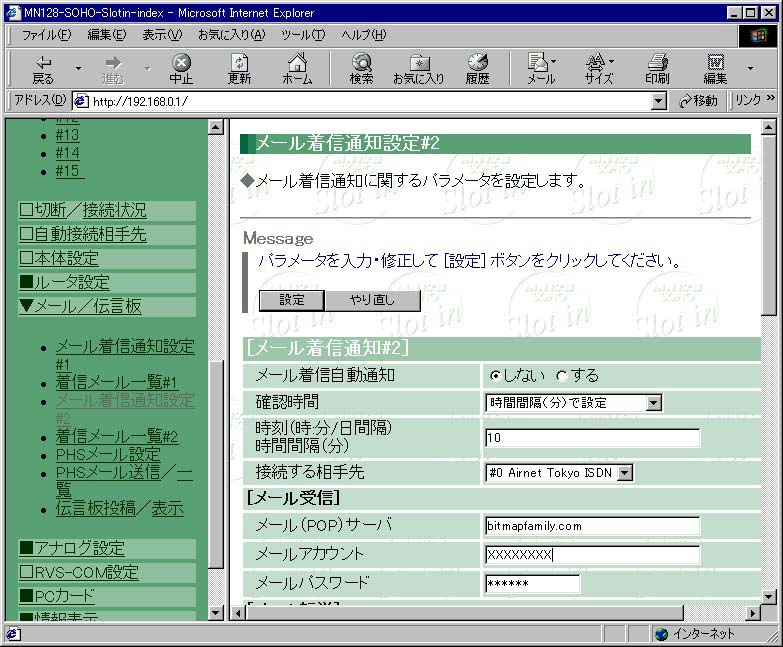Open the PHSメール設定 link
783x647 pixels.
[108, 454]
